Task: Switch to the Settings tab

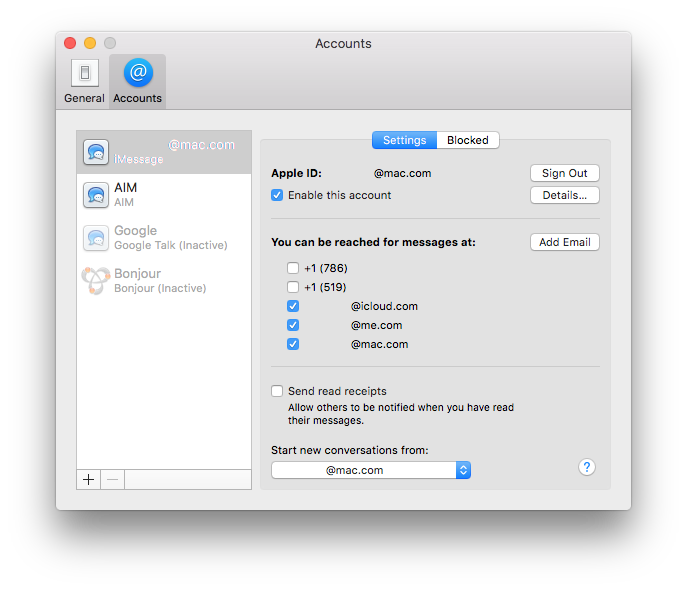Action: coord(404,140)
